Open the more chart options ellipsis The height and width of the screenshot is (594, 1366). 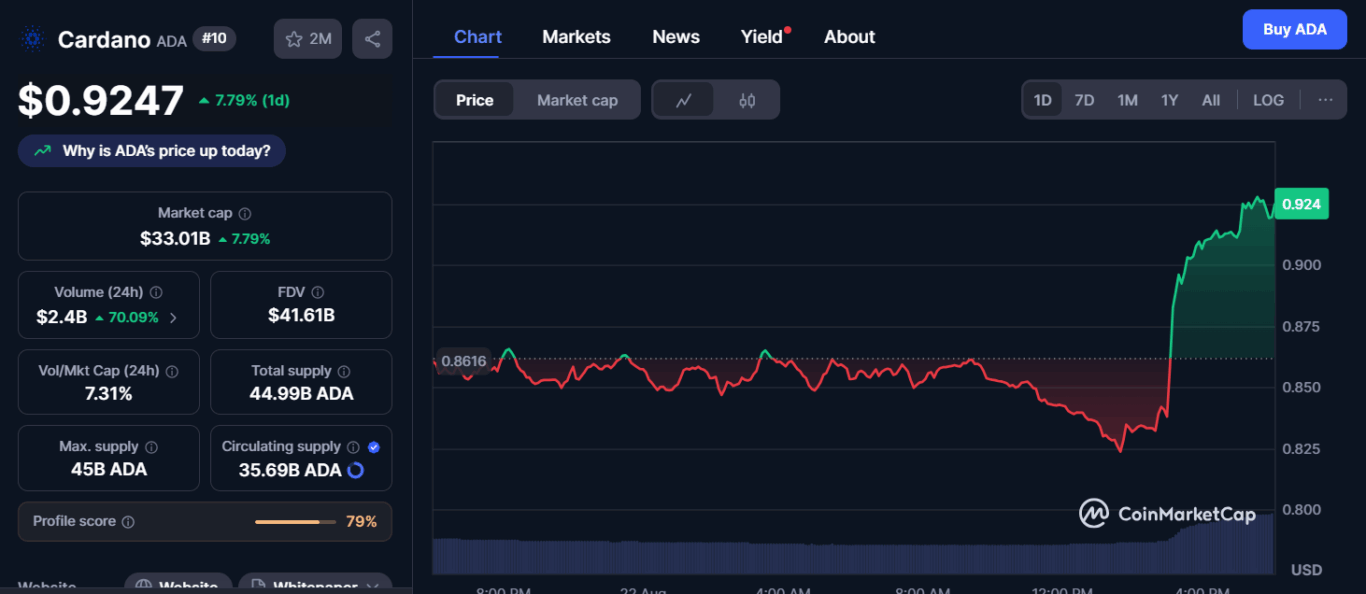[x=1325, y=100]
